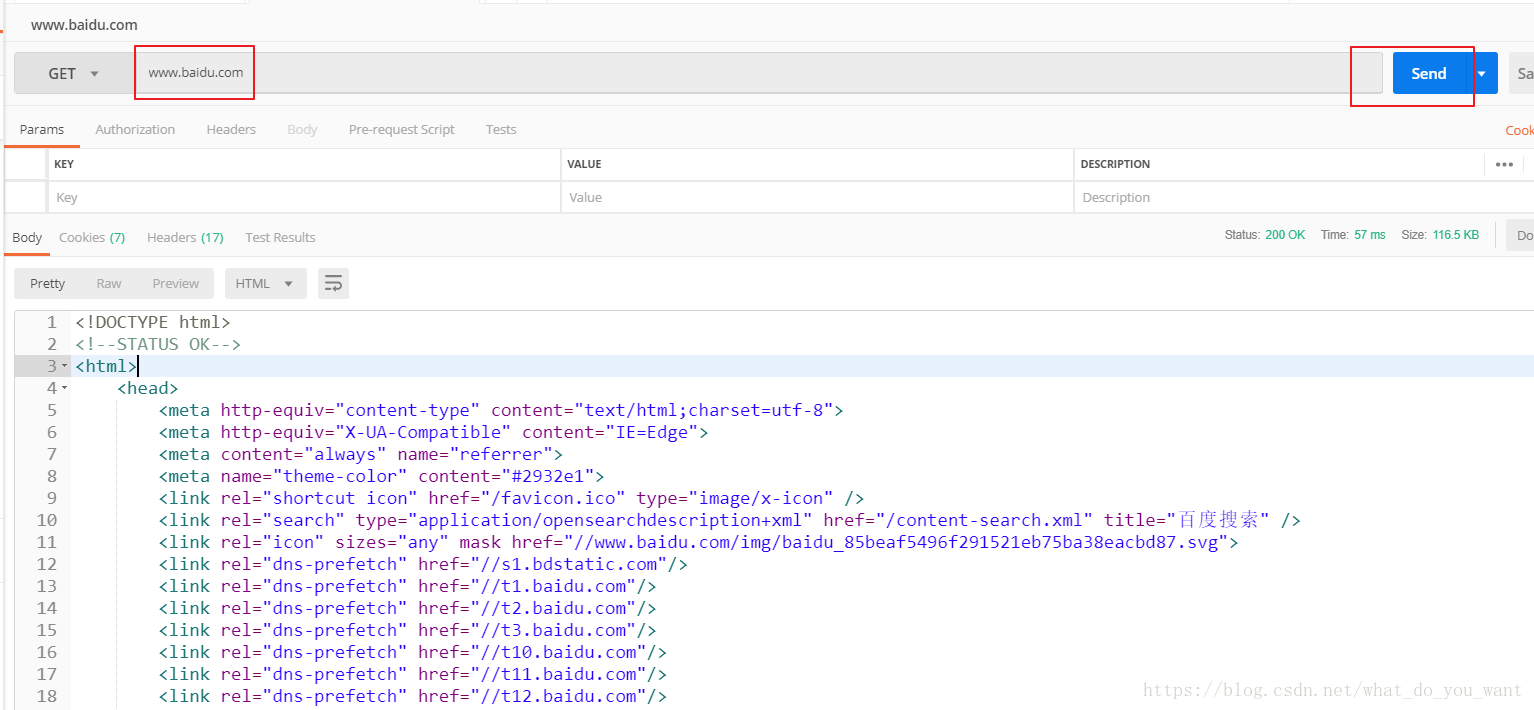Click the //t1.baidu.com dns-prefetch line
Image resolution: width=1534 pixels, height=710 pixels.
tap(407, 586)
